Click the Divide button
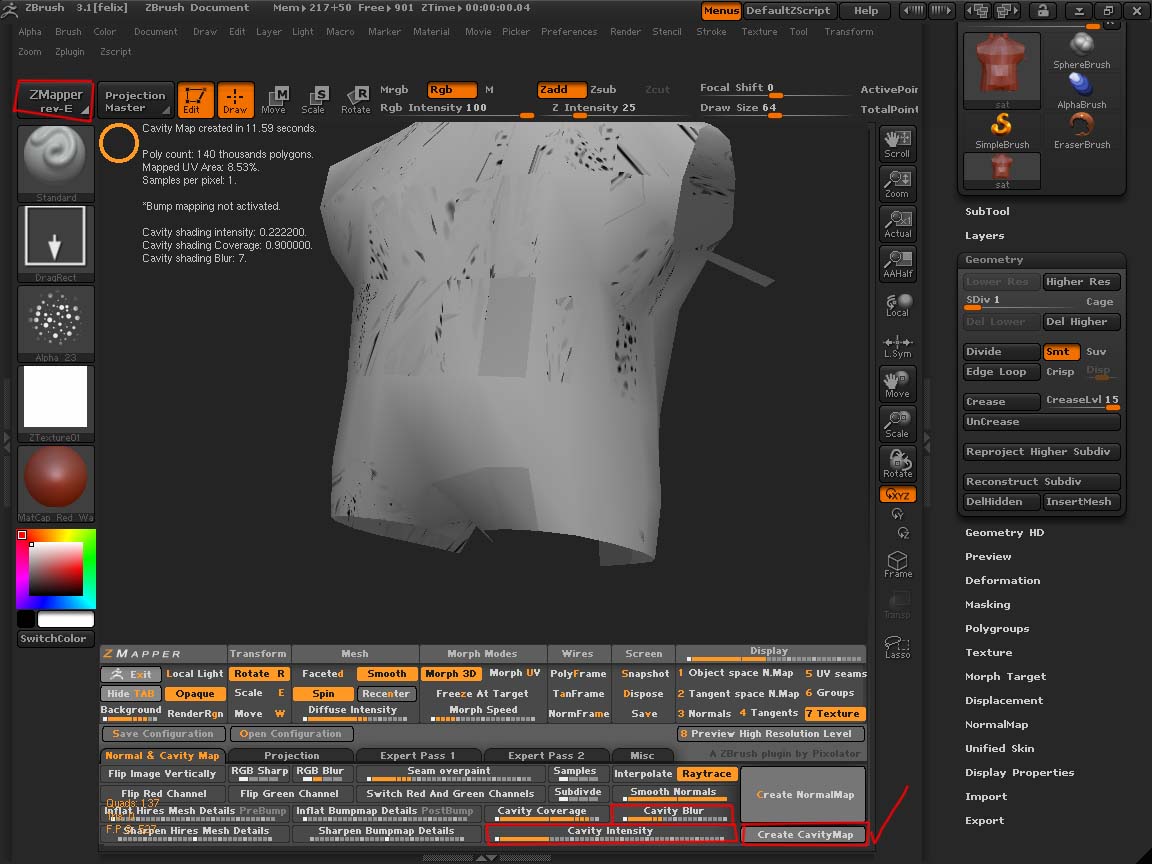Screen dimensions: 1152x864 1001,352
